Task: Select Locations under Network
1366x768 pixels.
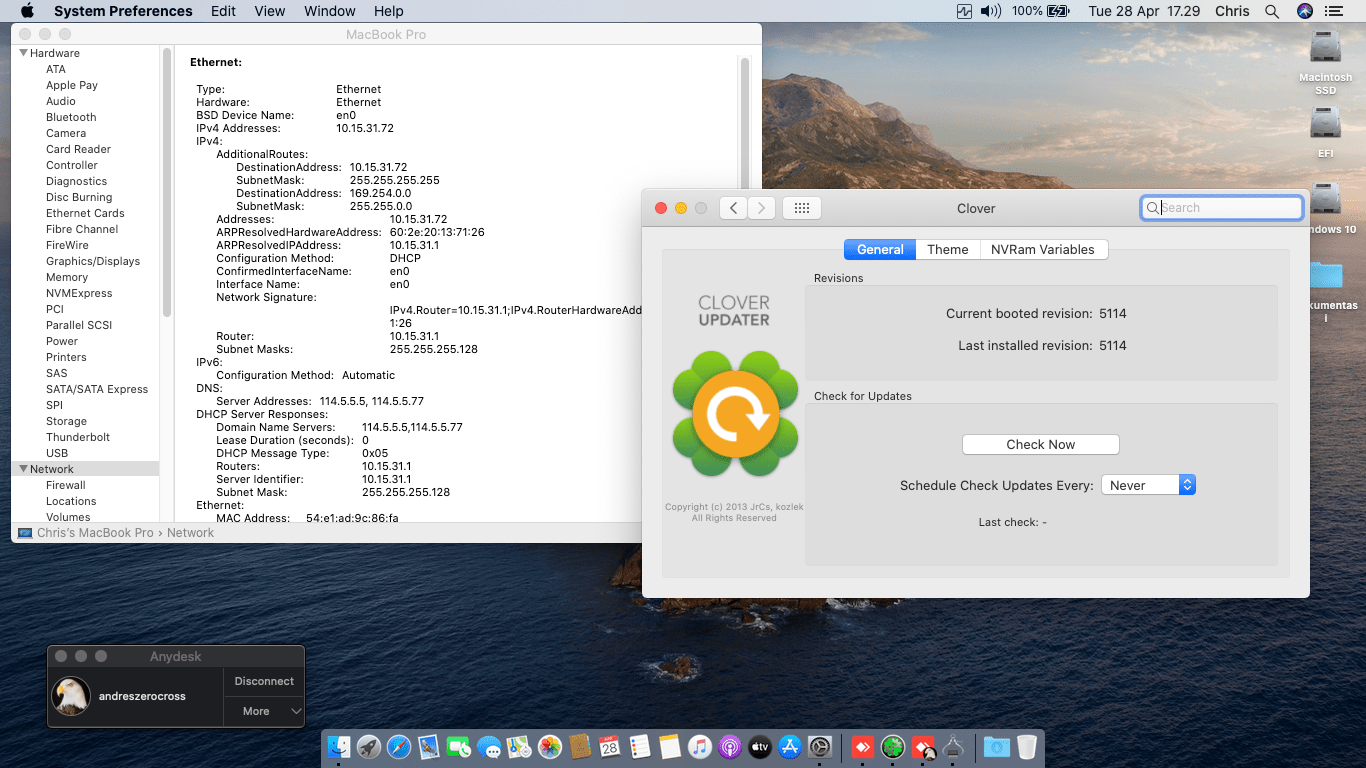Action: [x=71, y=501]
